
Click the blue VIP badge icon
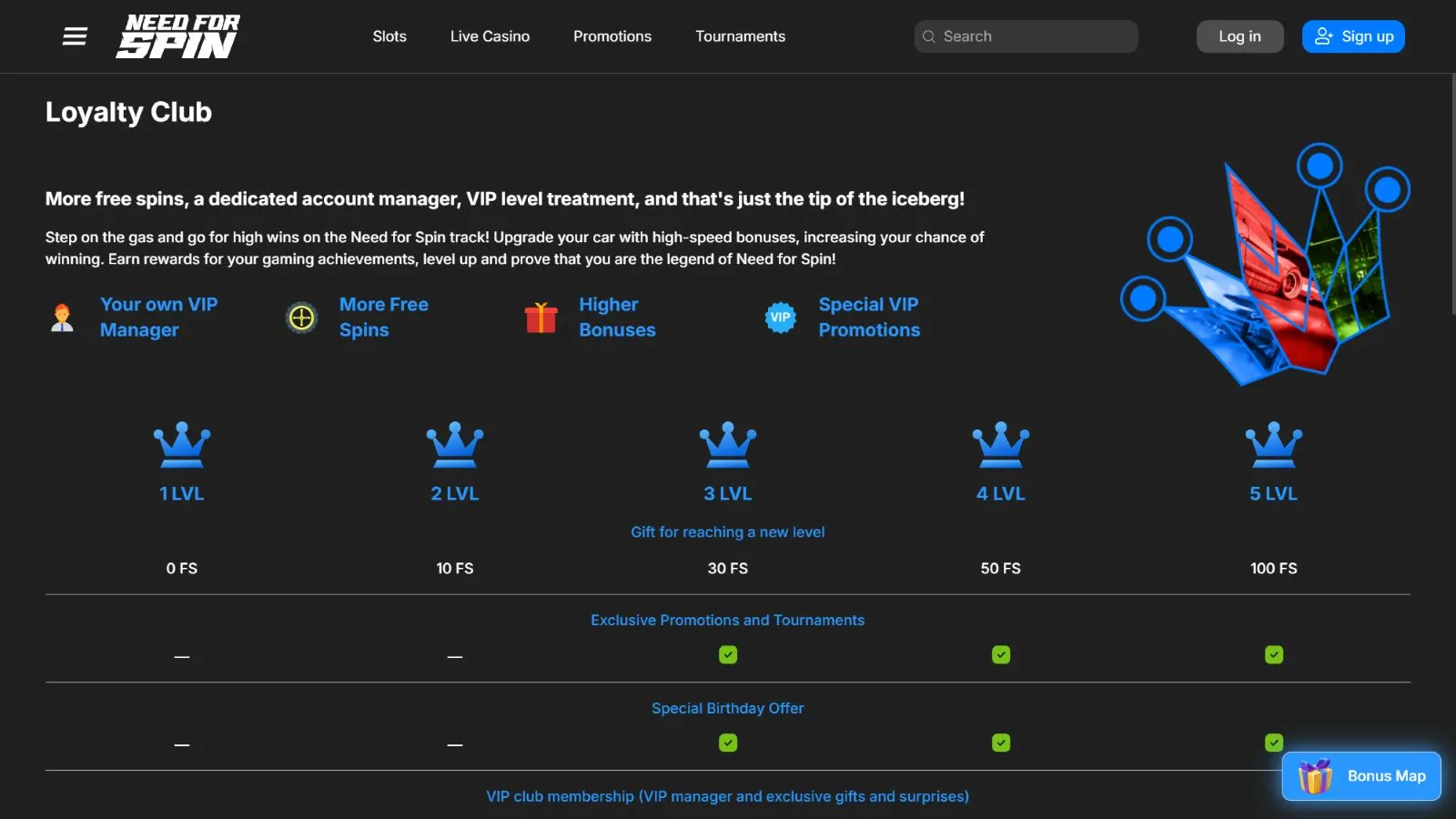coord(780,318)
